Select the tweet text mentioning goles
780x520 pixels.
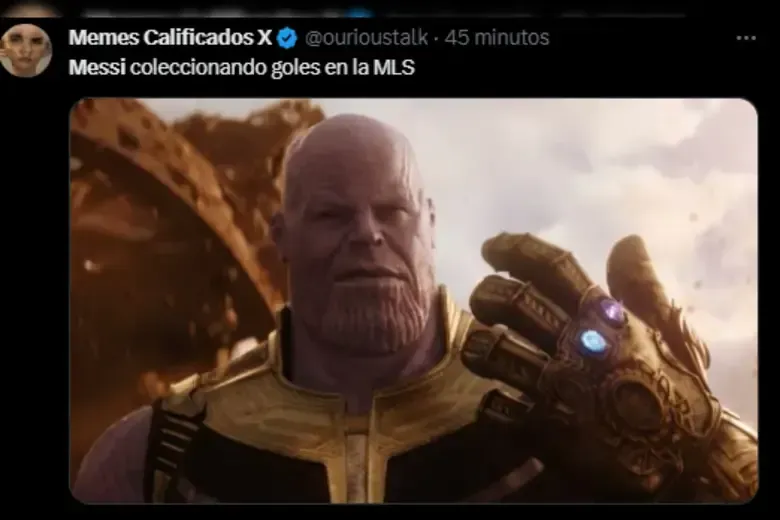pyautogui.click(x=241, y=67)
